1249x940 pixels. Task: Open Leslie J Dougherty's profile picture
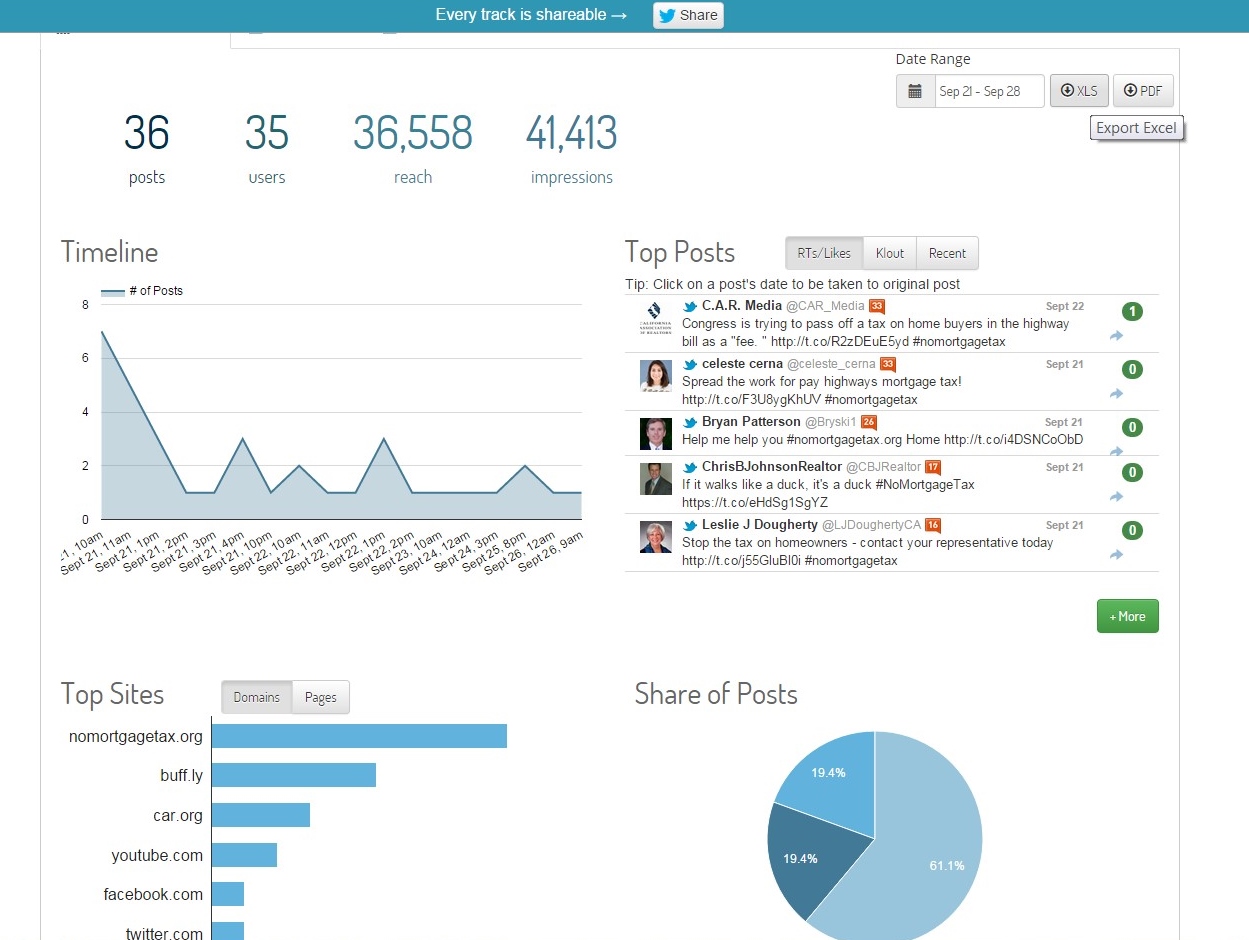pyautogui.click(x=656, y=537)
